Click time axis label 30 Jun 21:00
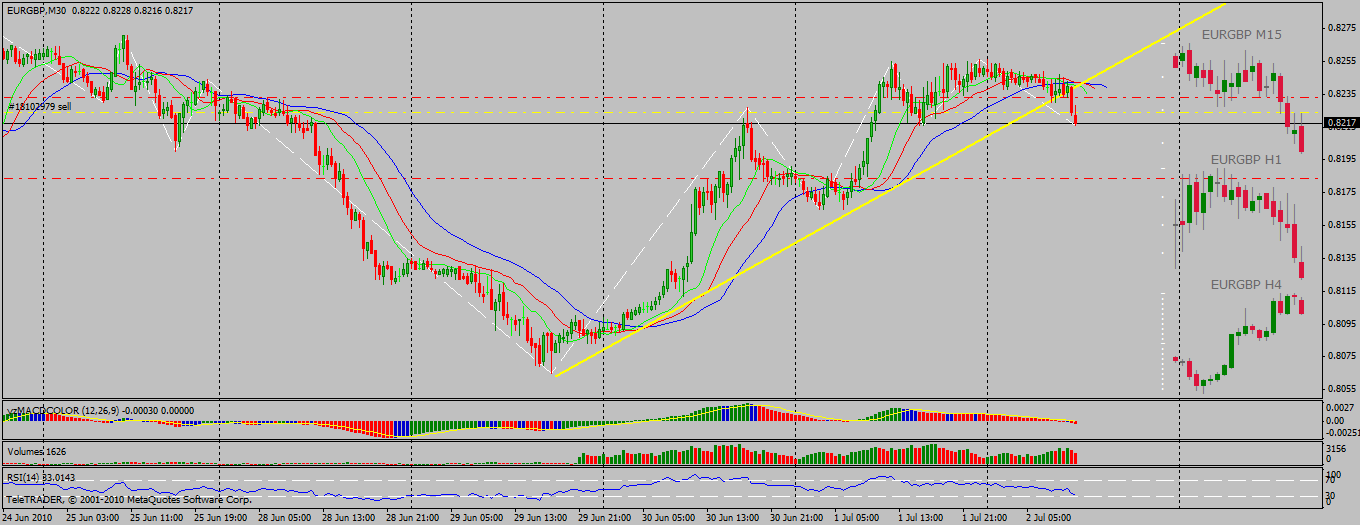 pyautogui.click(x=796, y=517)
